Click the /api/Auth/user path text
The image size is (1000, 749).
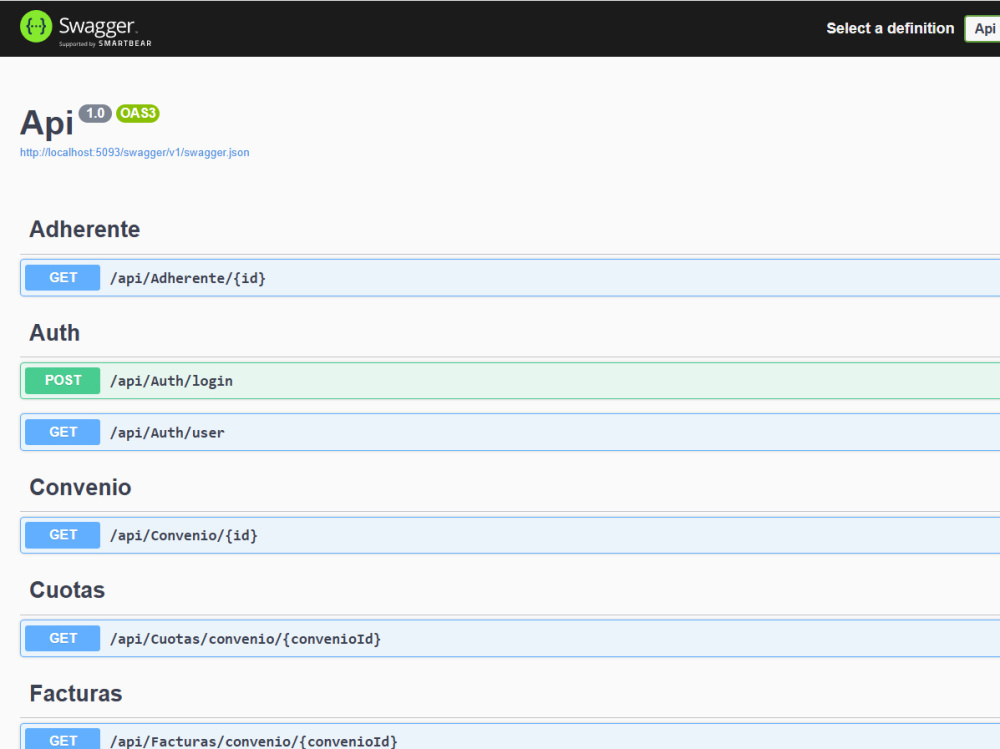[168, 433]
